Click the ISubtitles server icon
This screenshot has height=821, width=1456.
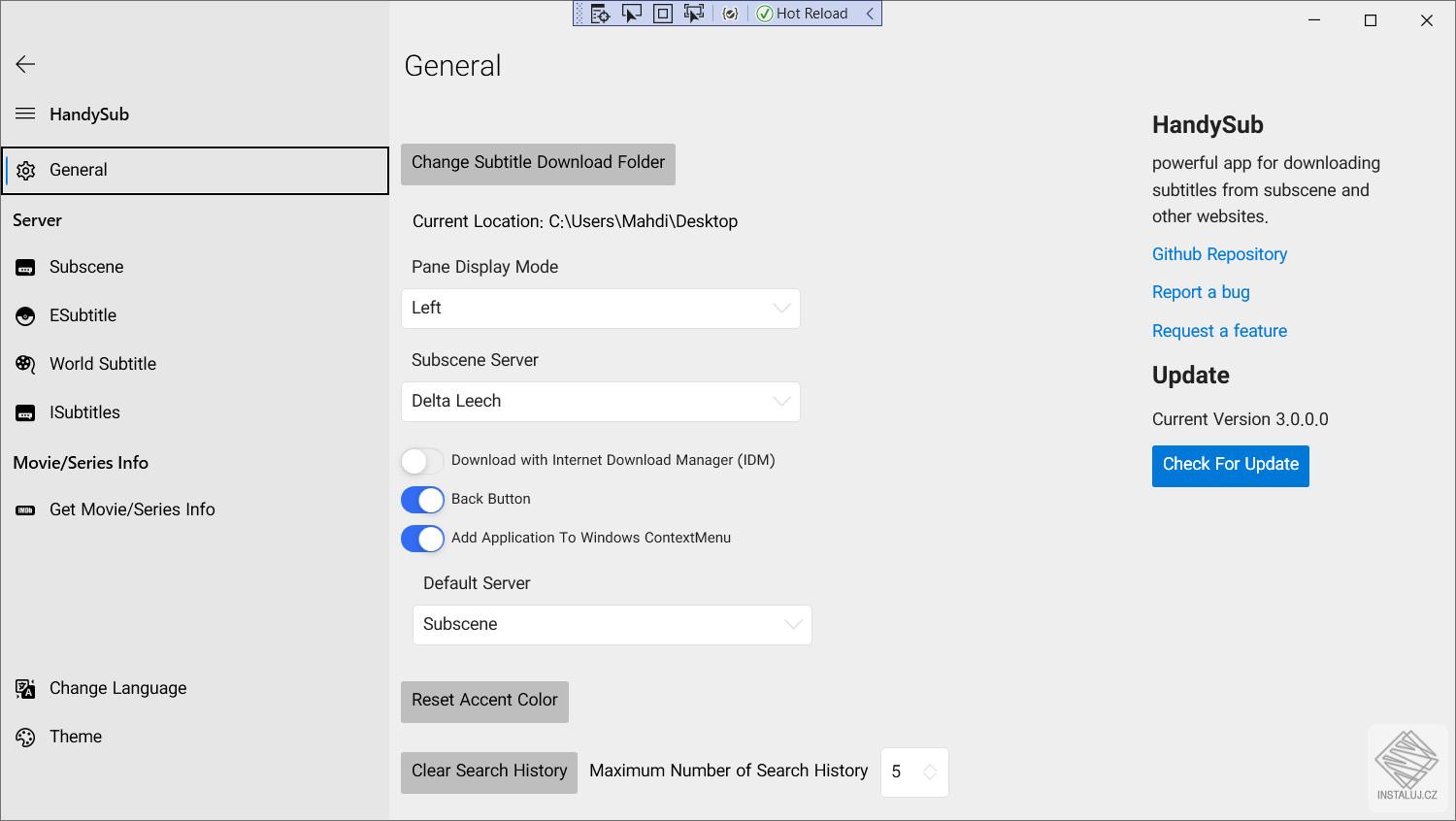(x=25, y=413)
